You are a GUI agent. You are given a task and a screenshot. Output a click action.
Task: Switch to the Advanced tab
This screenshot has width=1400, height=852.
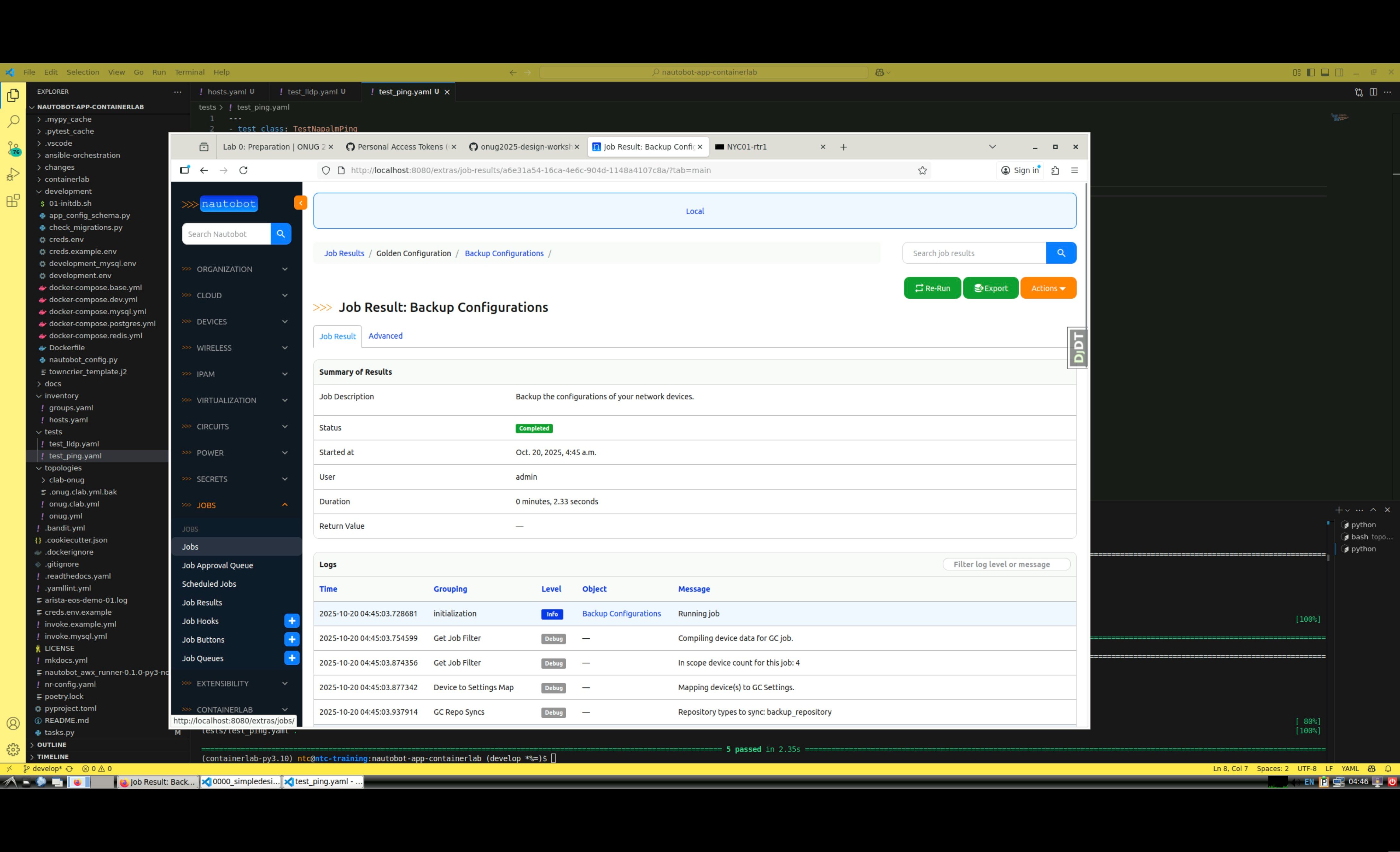(385, 336)
